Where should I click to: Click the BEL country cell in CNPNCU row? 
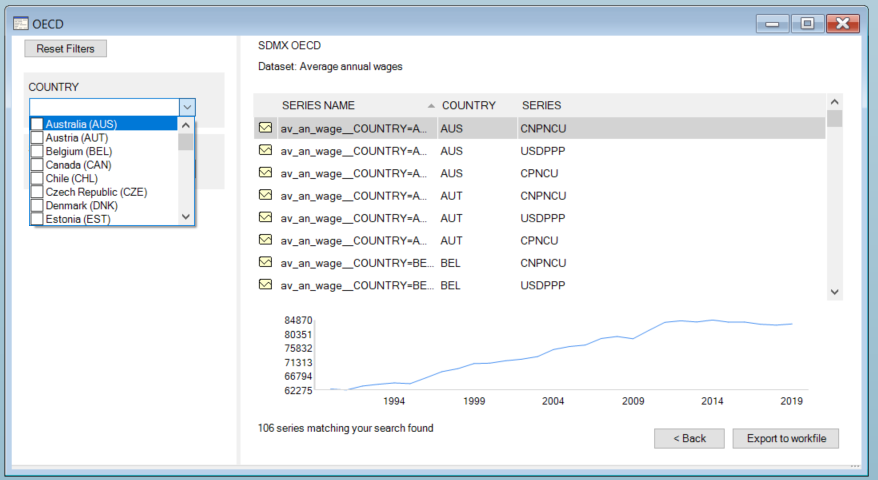click(x=450, y=263)
